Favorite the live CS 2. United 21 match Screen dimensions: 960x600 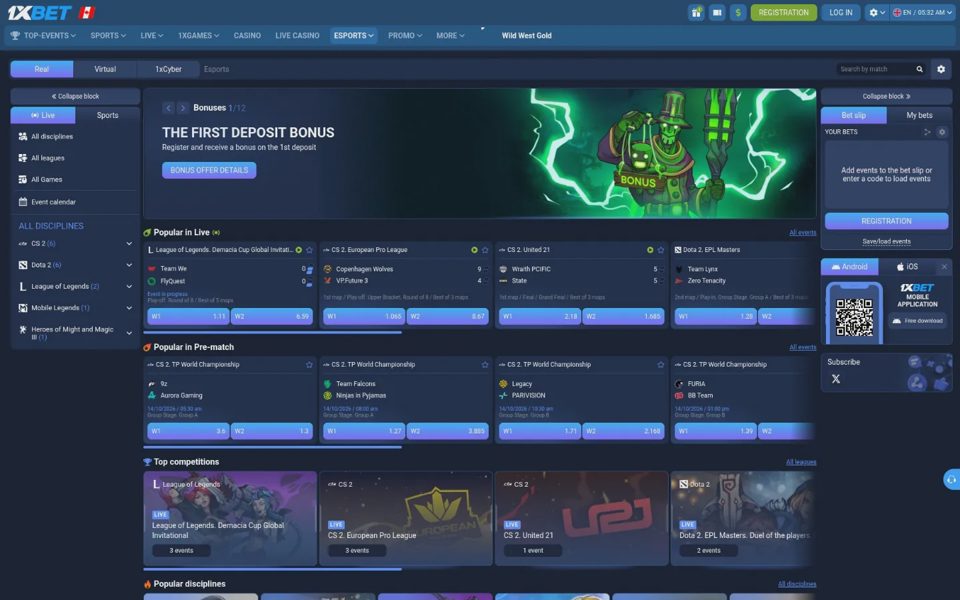(x=661, y=250)
